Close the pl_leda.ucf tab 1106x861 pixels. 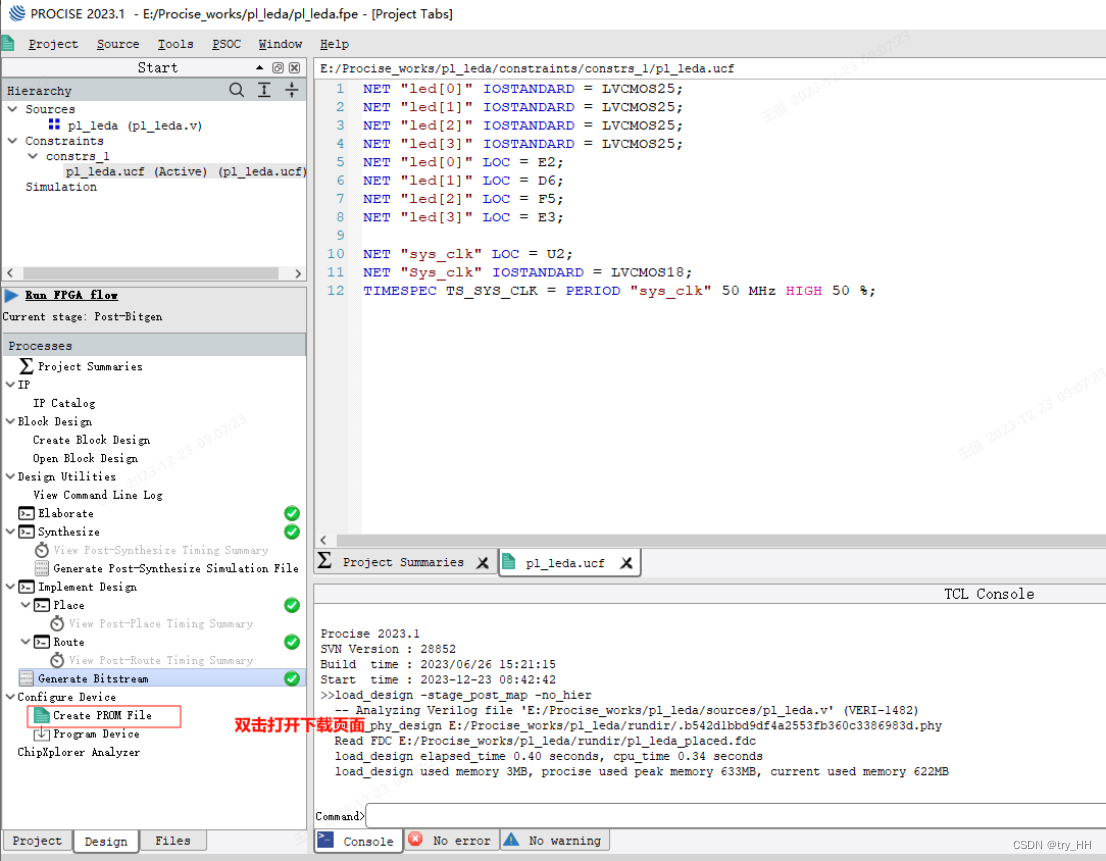pos(626,563)
